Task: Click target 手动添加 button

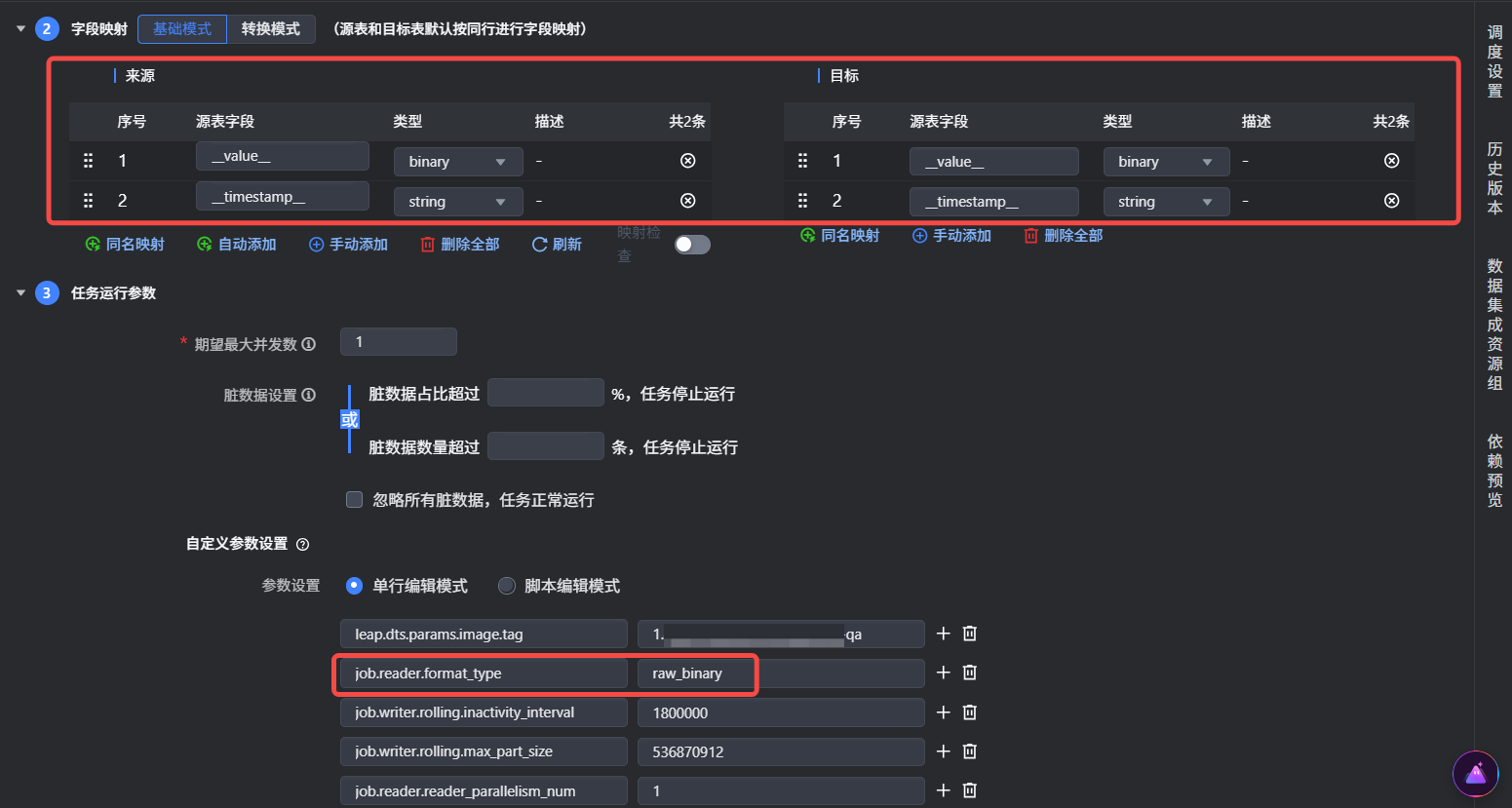Action: pos(951,236)
